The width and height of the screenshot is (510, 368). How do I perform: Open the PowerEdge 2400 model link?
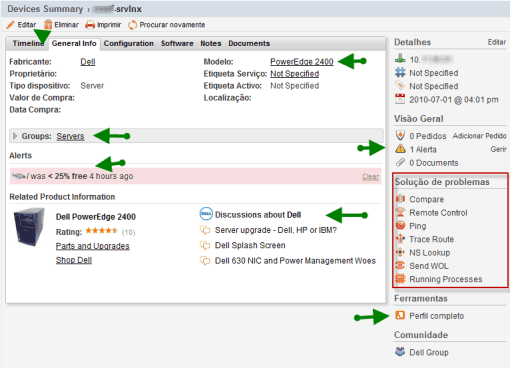302,62
